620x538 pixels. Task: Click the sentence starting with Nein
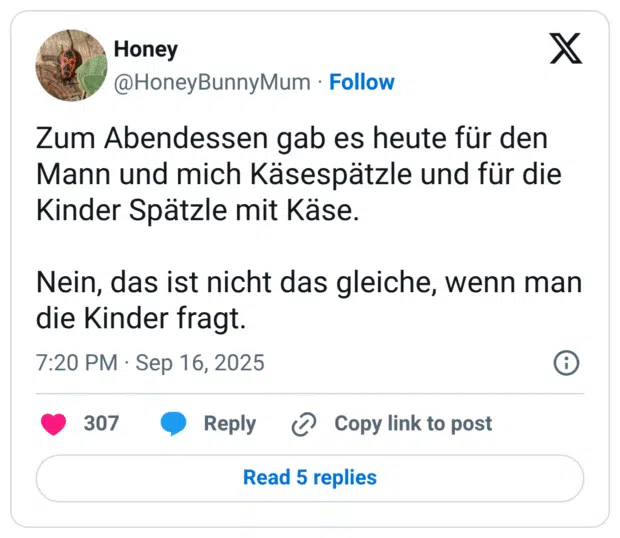coord(308,282)
